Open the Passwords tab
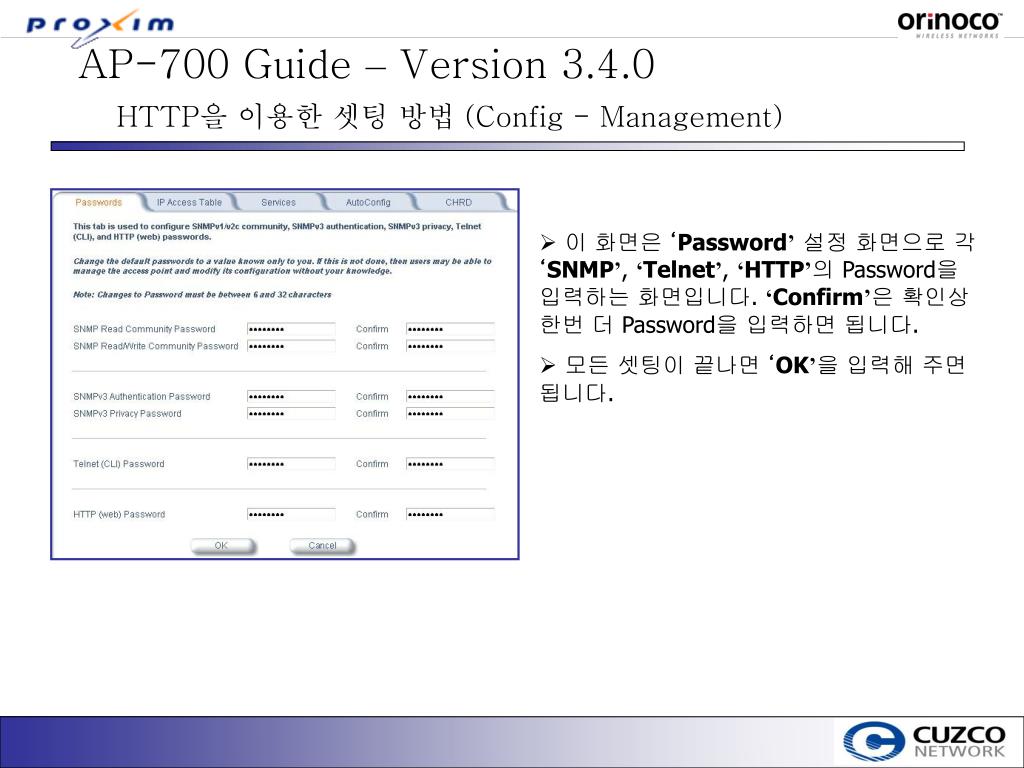This screenshot has height=768, width=1024. click(x=99, y=202)
